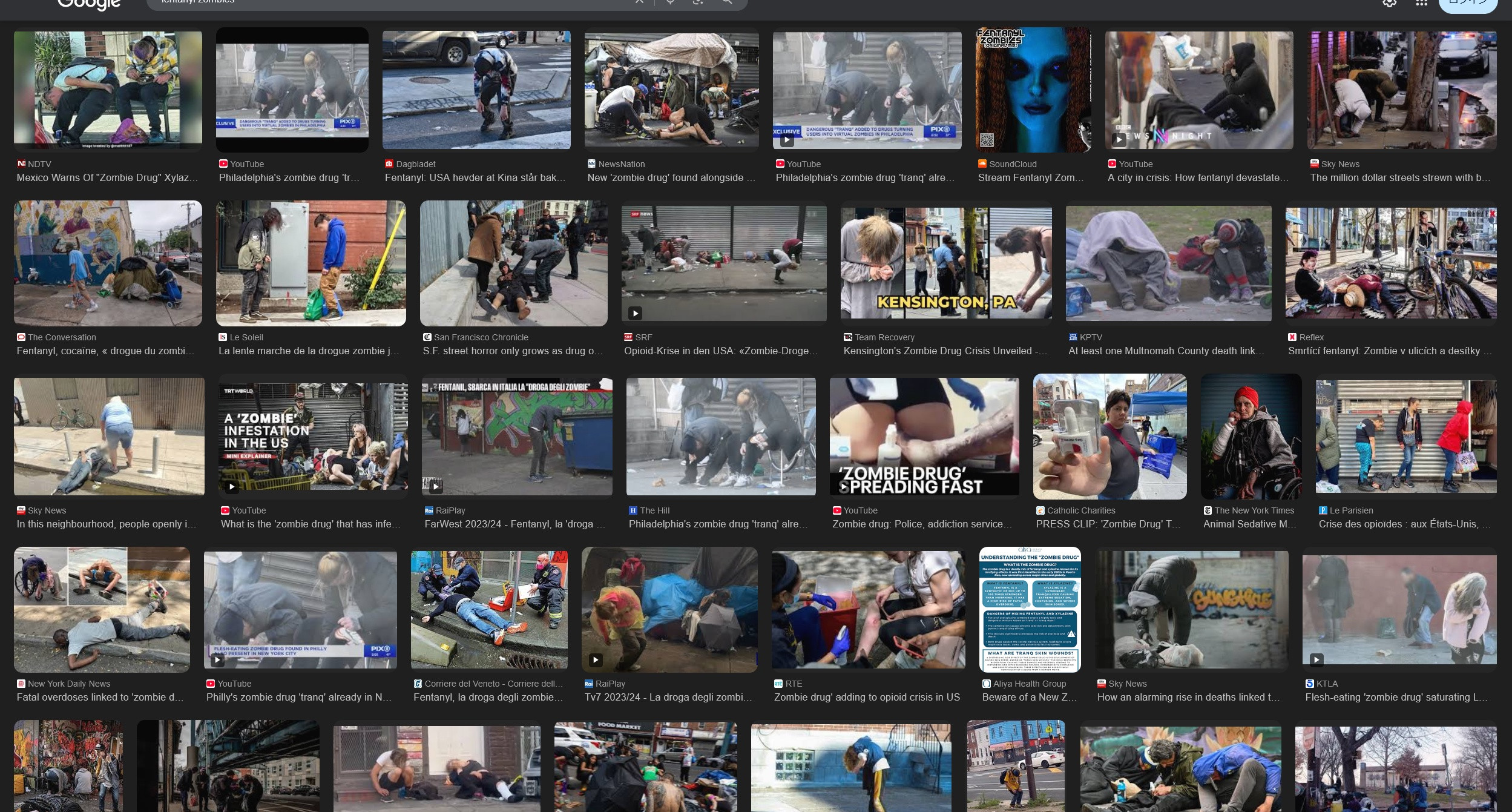
Task: Go to Google home via the logo
Action: point(89,4)
